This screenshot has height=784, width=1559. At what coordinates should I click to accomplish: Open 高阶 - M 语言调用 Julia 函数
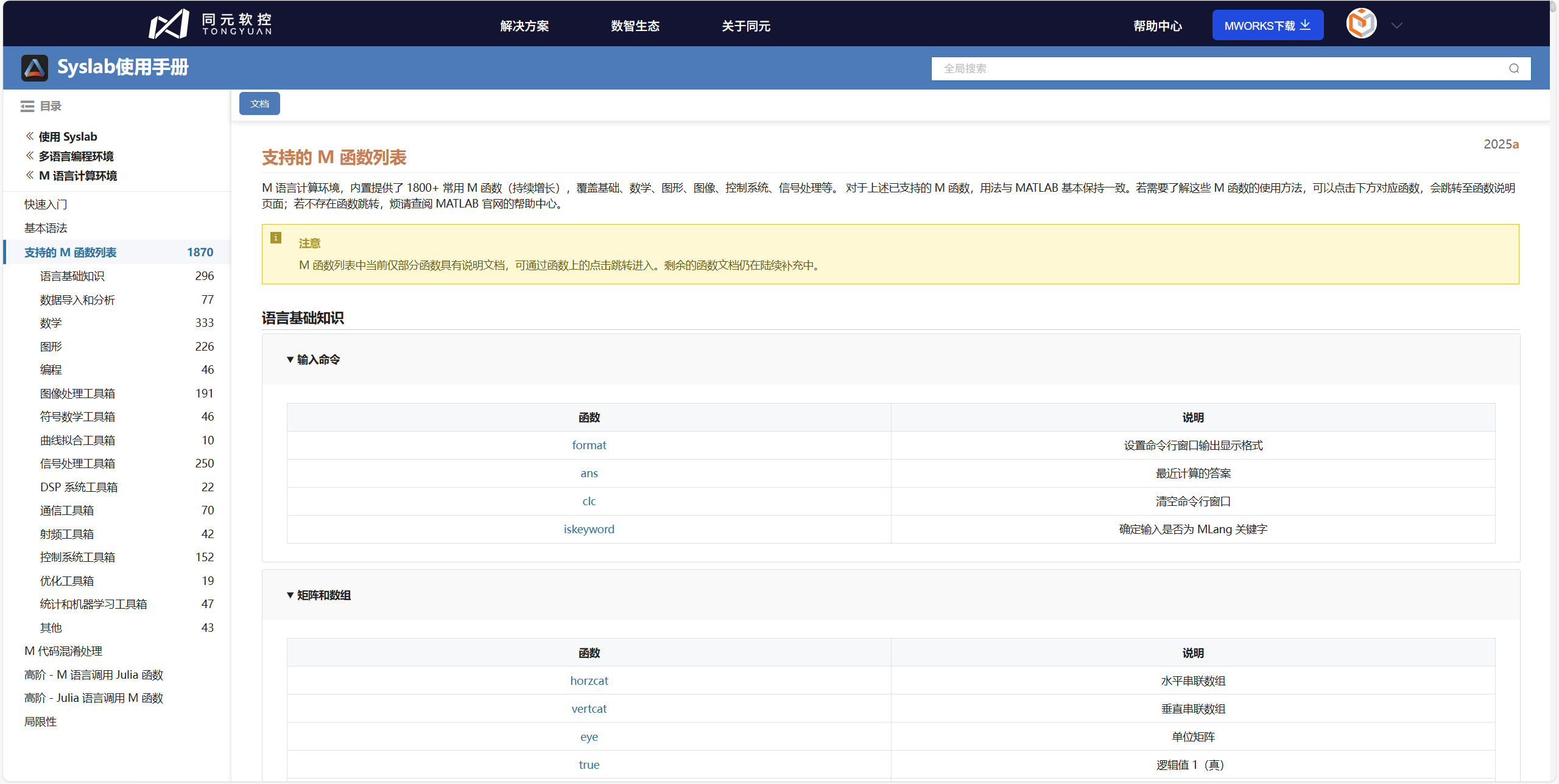click(x=94, y=674)
